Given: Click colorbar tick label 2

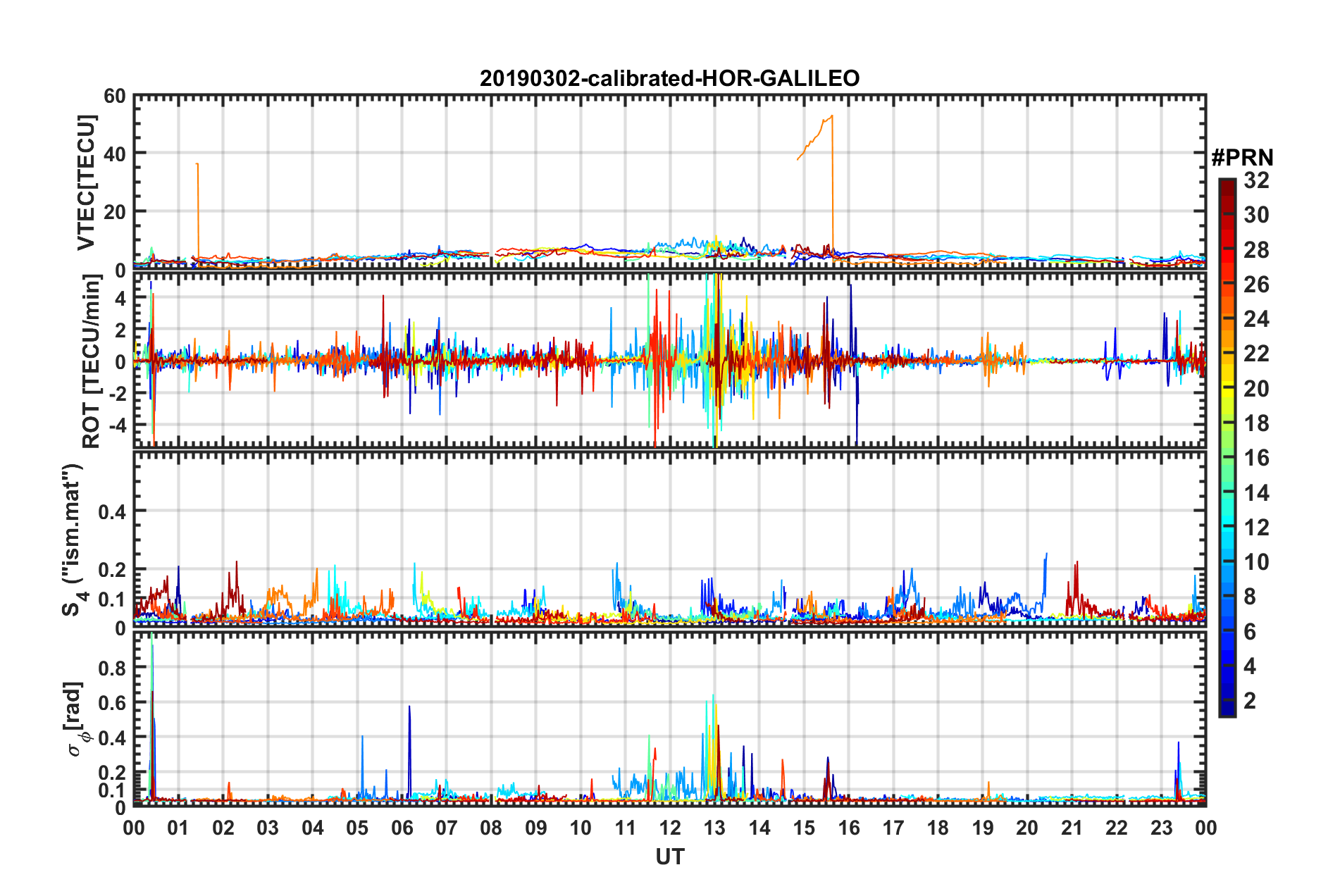Looking at the screenshot, I should (x=1250, y=701).
